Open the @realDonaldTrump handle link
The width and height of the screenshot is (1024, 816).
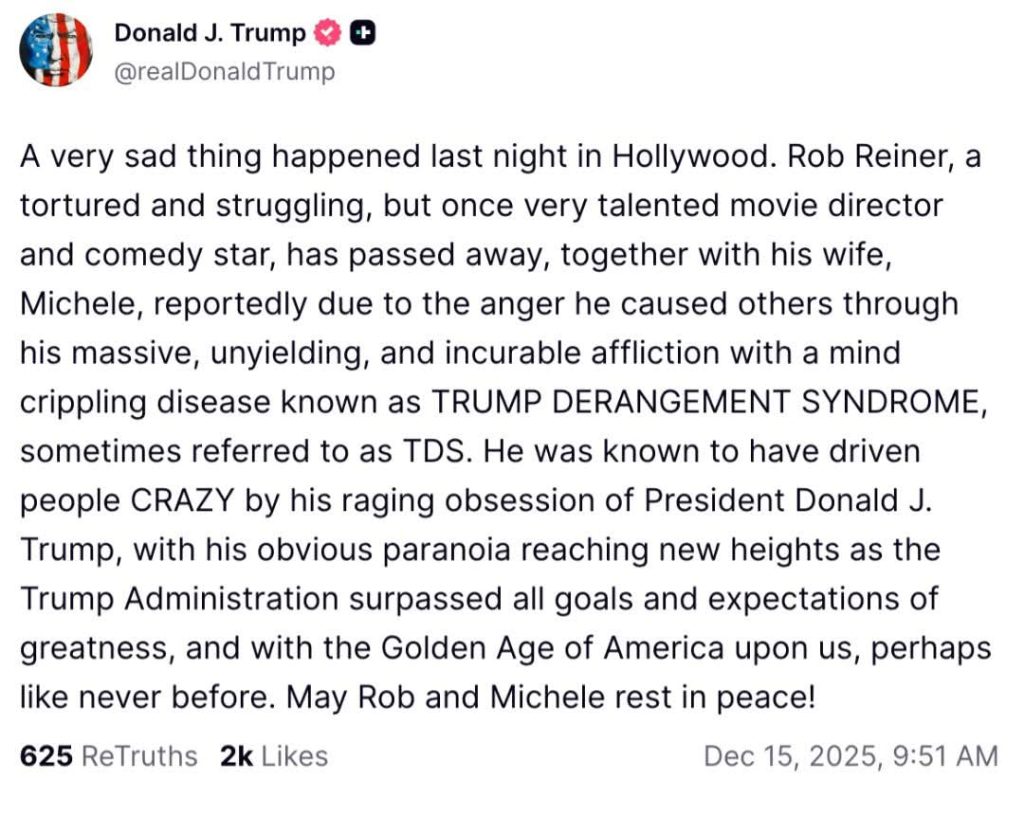click(224, 73)
